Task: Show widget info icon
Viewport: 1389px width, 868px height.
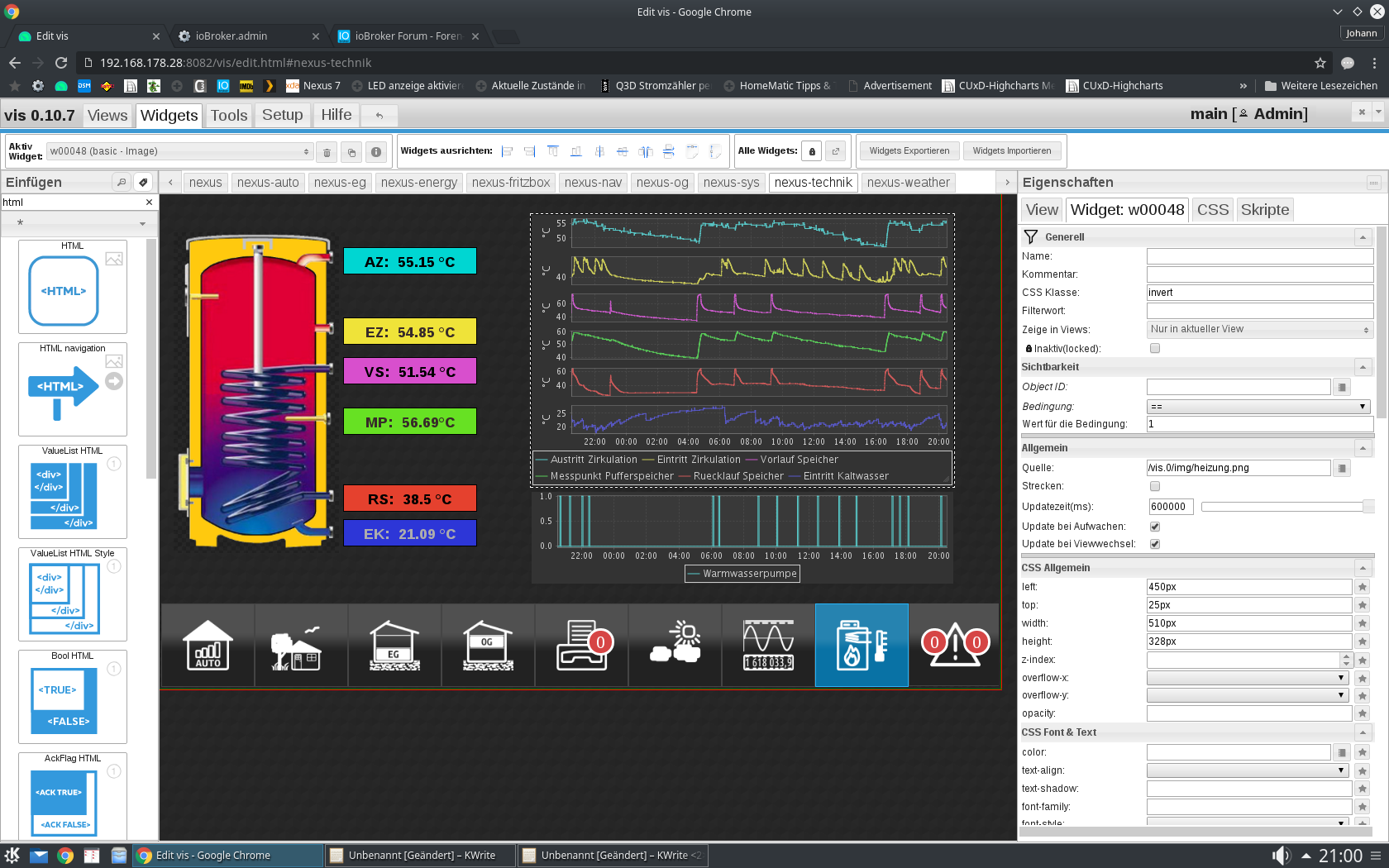Action: [376, 152]
